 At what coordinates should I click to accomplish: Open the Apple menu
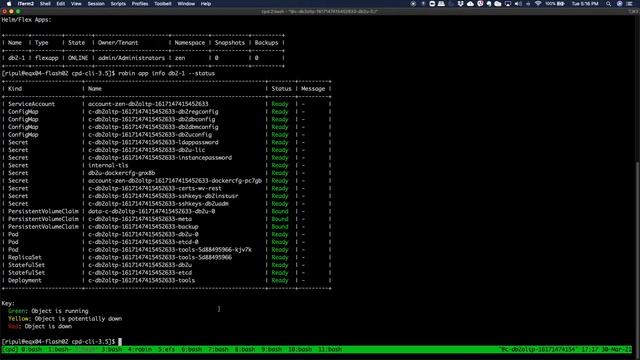point(9,4)
